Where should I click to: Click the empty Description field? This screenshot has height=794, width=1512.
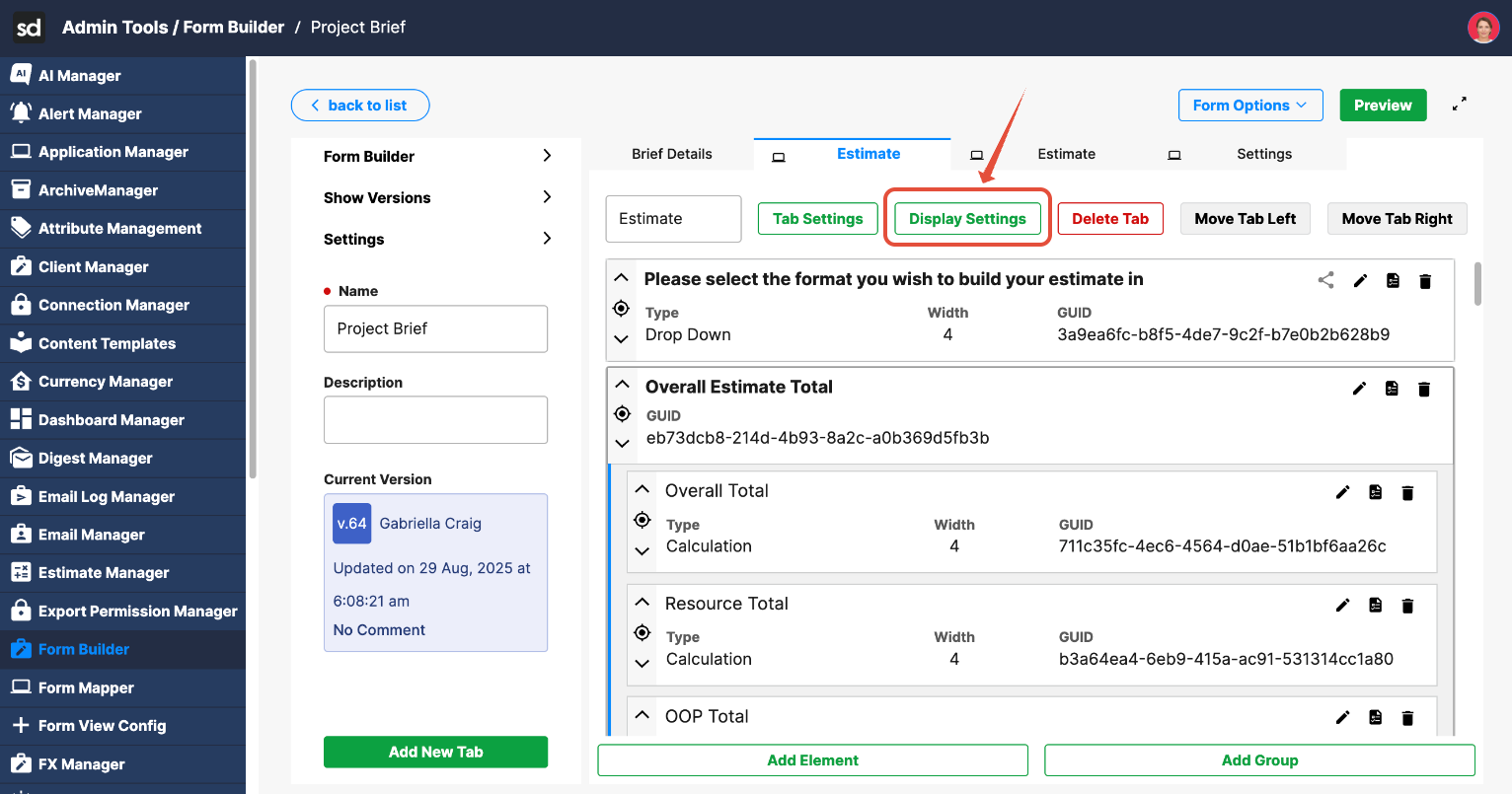[x=435, y=420]
